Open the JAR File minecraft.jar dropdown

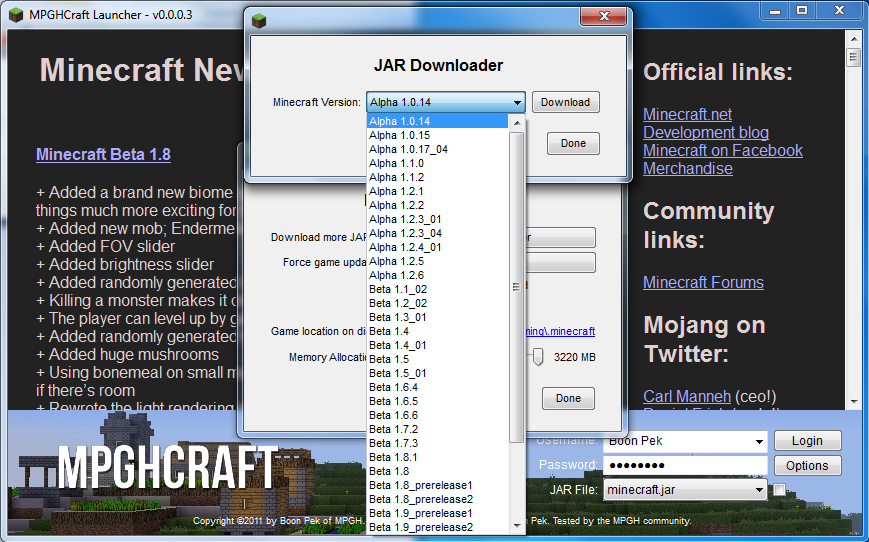pyautogui.click(x=759, y=490)
